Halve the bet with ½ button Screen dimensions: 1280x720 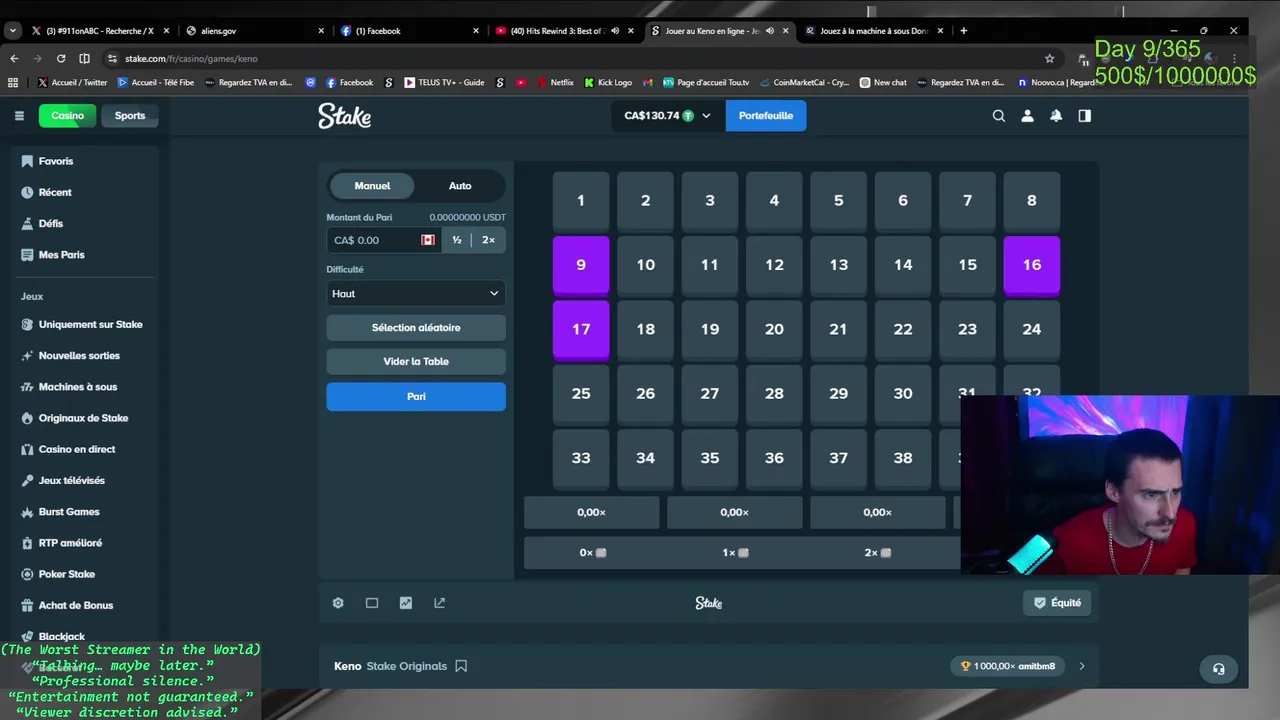[457, 240]
